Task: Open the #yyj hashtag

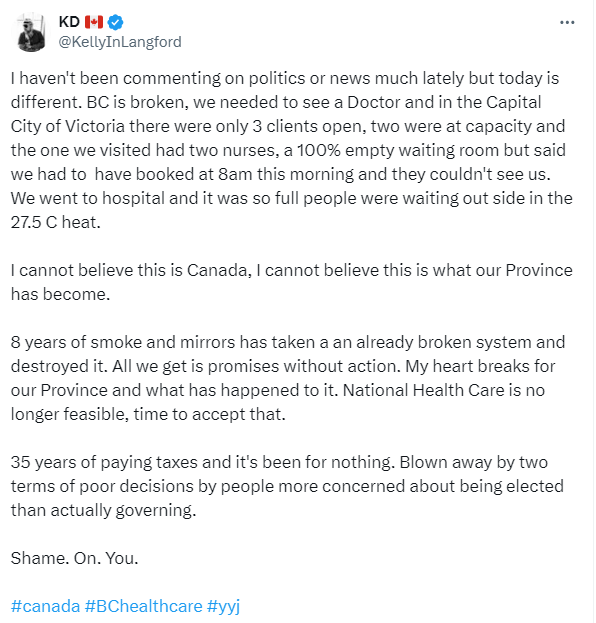Action: (x=223, y=607)
